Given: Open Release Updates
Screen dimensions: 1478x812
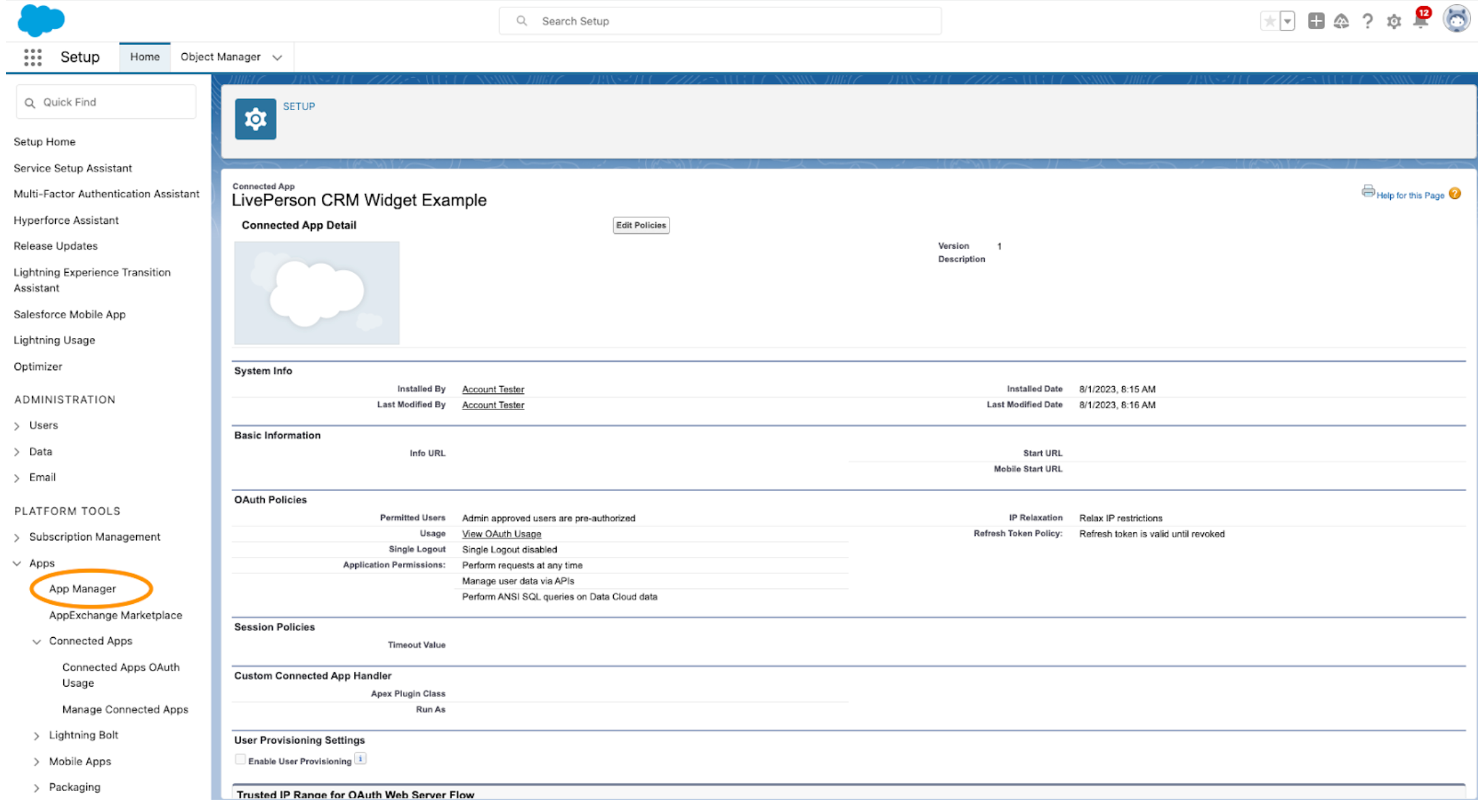Looking at the screenshot, I should pos(56,246).
